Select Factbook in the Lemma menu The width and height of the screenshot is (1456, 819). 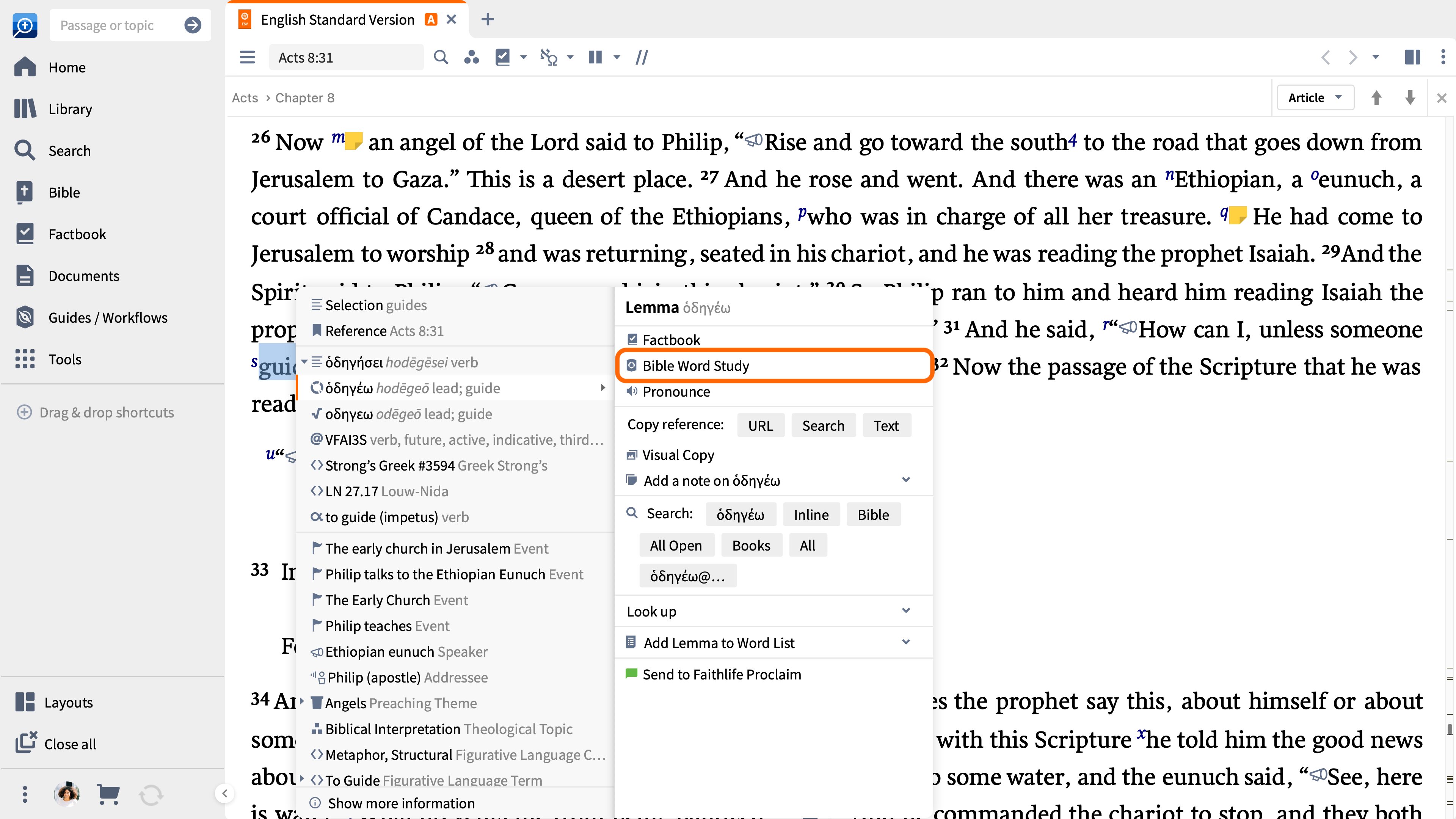[773, 340]
